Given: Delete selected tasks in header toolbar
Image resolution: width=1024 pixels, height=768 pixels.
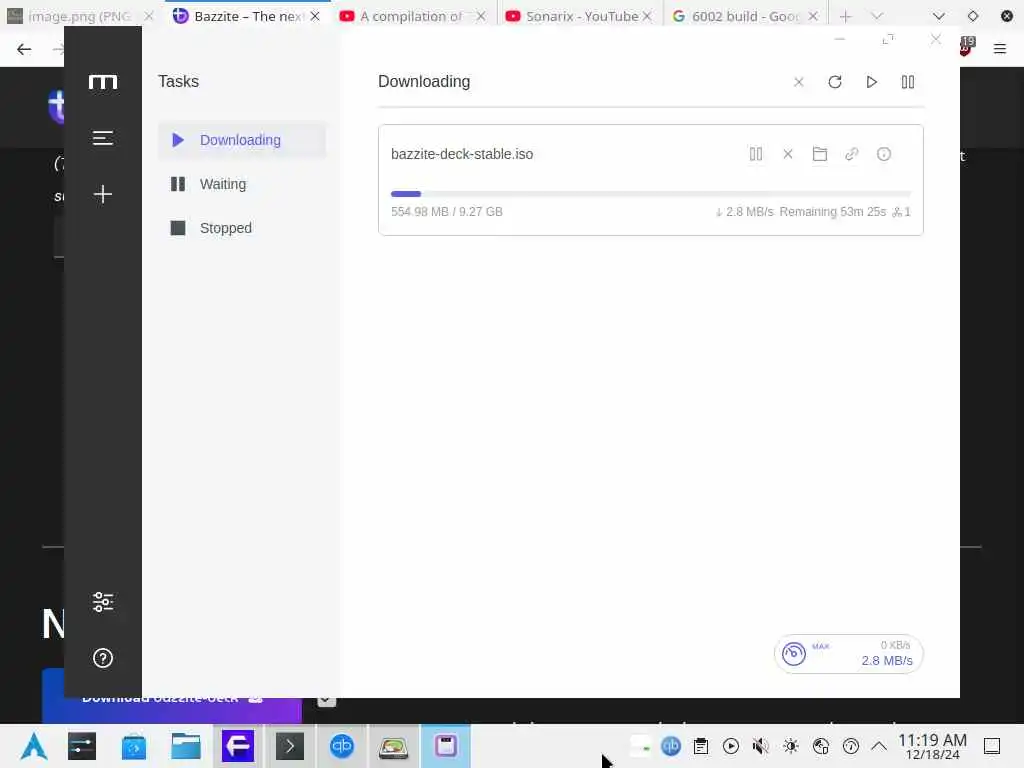Looking at the screenshot, I should (798, 82).
